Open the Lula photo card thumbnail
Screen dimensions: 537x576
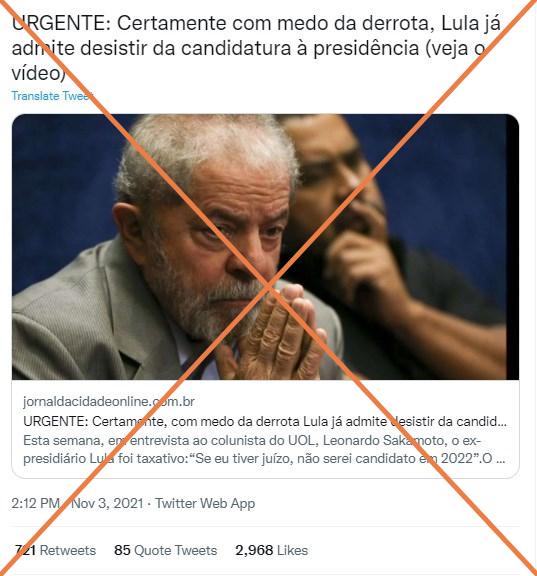(x=265, y=247)
